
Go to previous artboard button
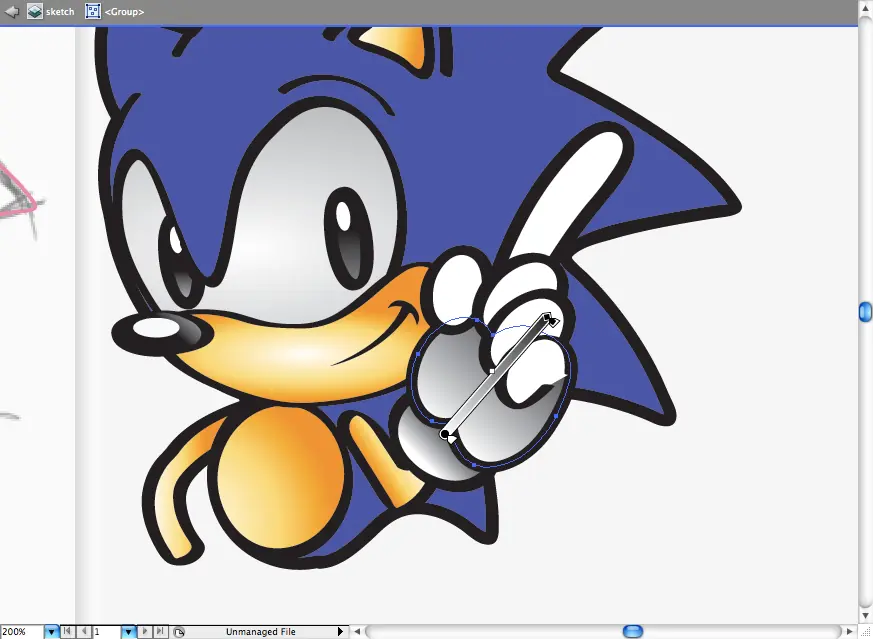pos(84,631)
